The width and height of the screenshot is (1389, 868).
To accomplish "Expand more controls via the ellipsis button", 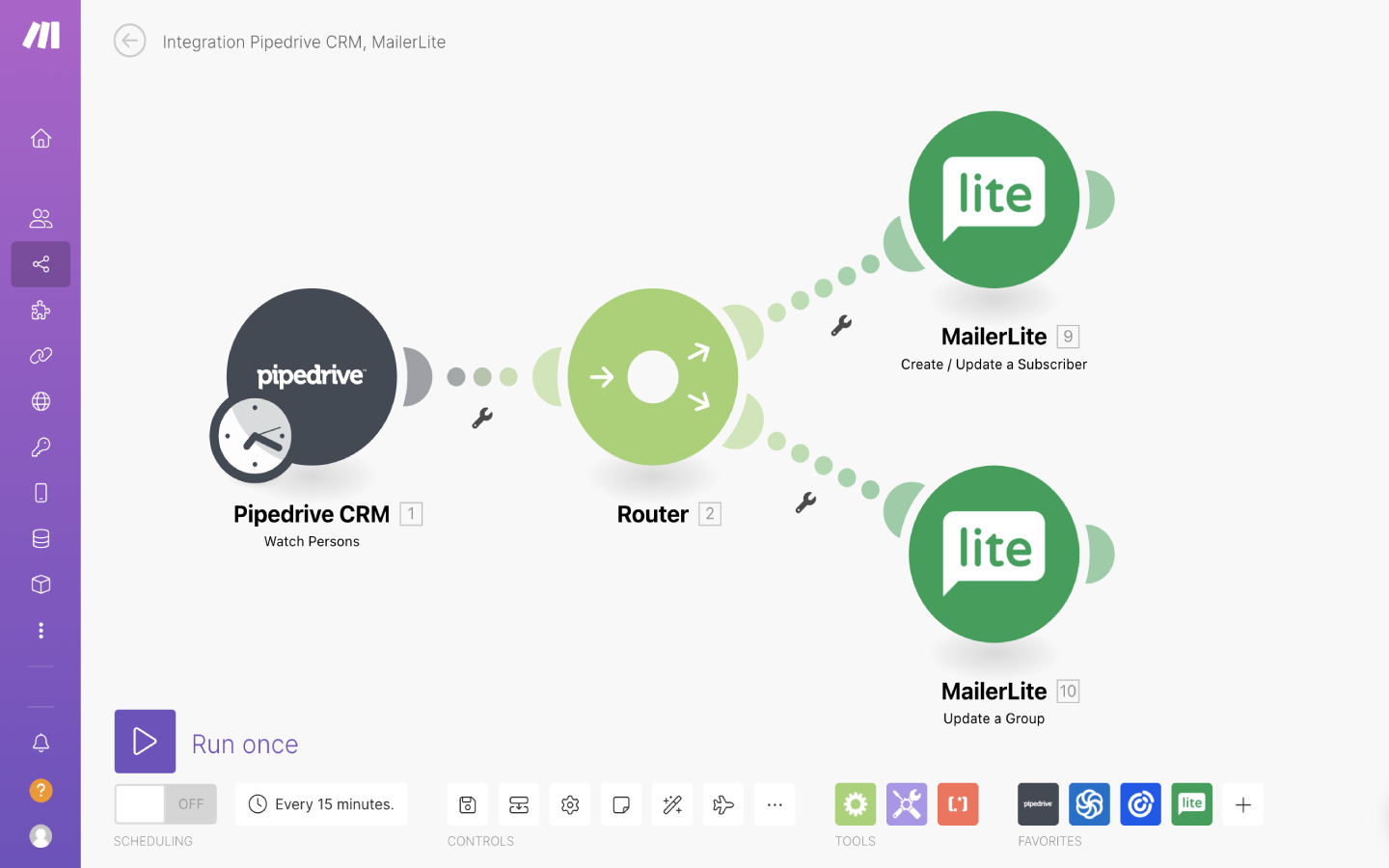I will click(x=775, y=803).
